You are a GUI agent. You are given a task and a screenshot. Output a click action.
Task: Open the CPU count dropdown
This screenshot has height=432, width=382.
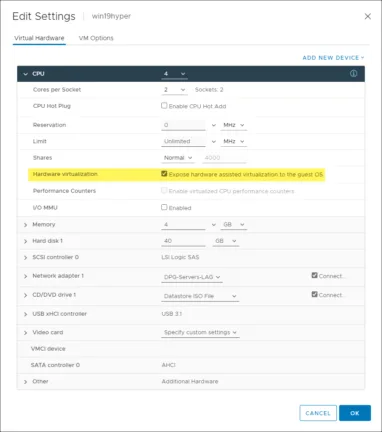(x=174, y=74)
